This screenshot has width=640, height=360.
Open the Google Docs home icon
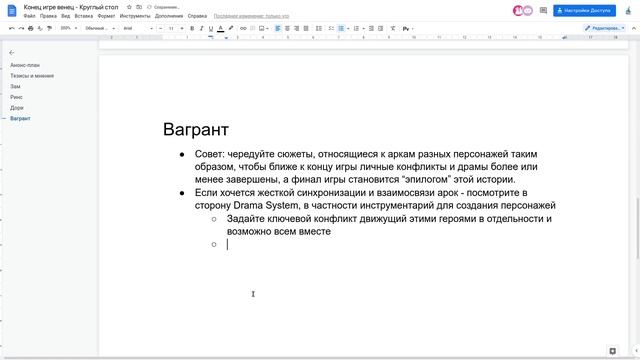tap(12, 11)
